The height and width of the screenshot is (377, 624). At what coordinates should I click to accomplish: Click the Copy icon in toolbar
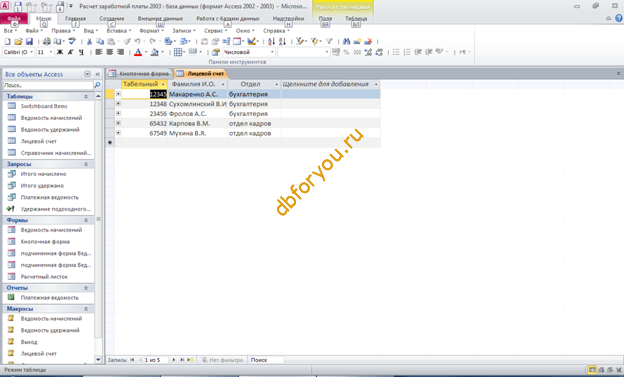tap(100, 41)
